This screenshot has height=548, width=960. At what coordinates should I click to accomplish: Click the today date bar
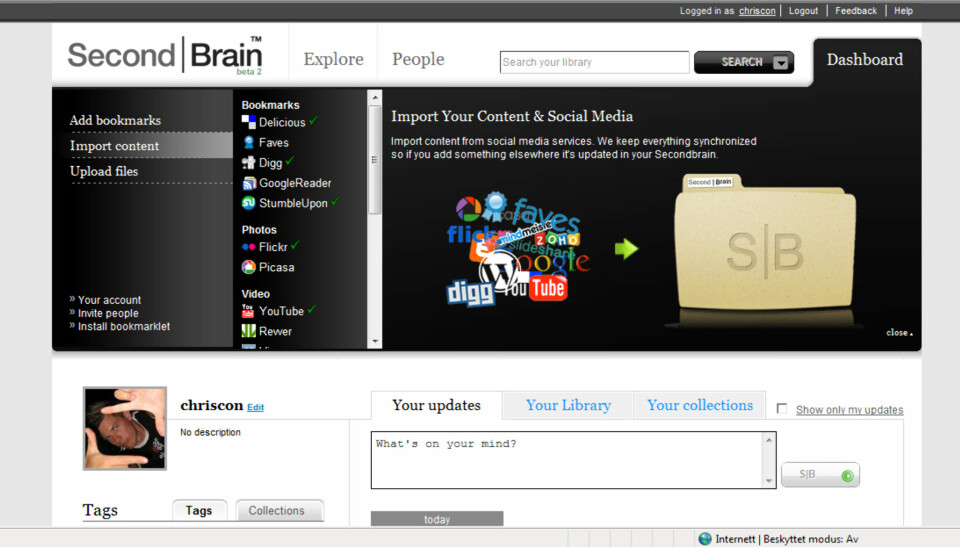[437, 519]
